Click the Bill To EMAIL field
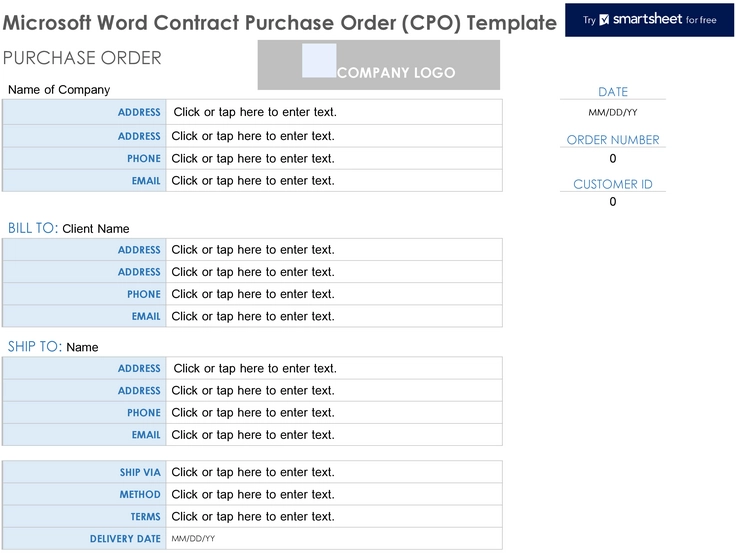736x553 pixels. coord(334,316)
